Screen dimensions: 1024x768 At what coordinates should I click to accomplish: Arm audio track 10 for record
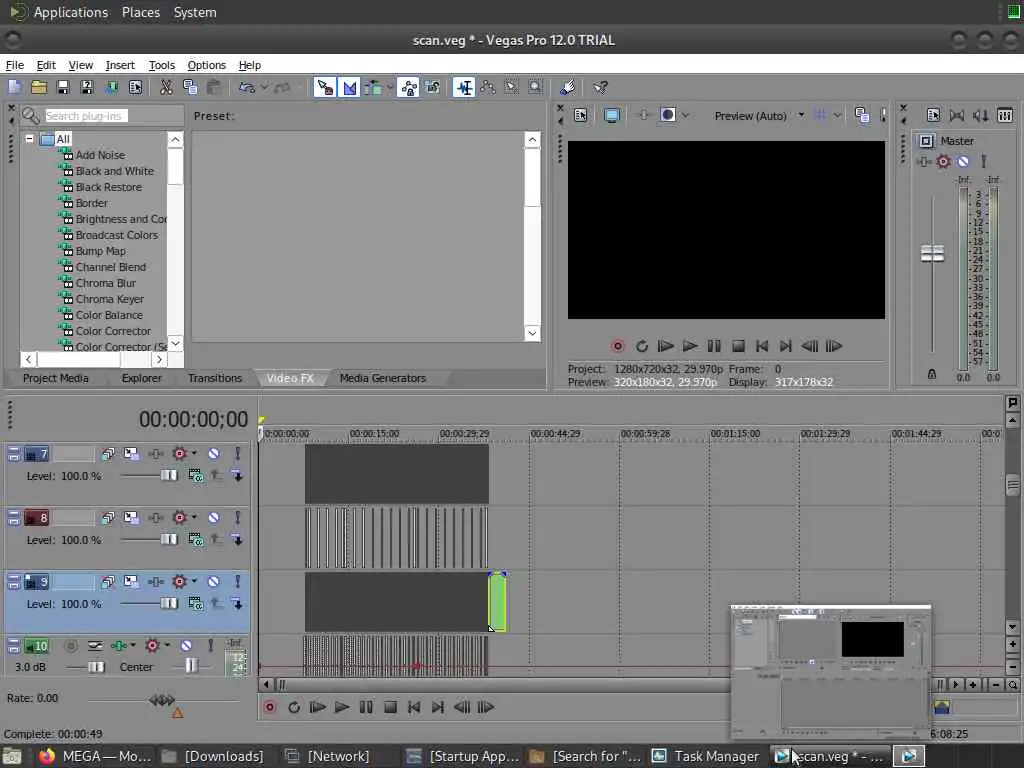(71, 646)
